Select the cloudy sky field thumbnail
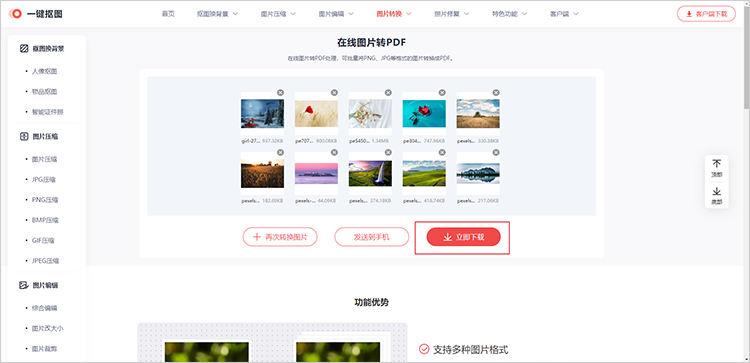Viewport: 750px width, 363px height. pyautogui.click(x=478, y=113)
